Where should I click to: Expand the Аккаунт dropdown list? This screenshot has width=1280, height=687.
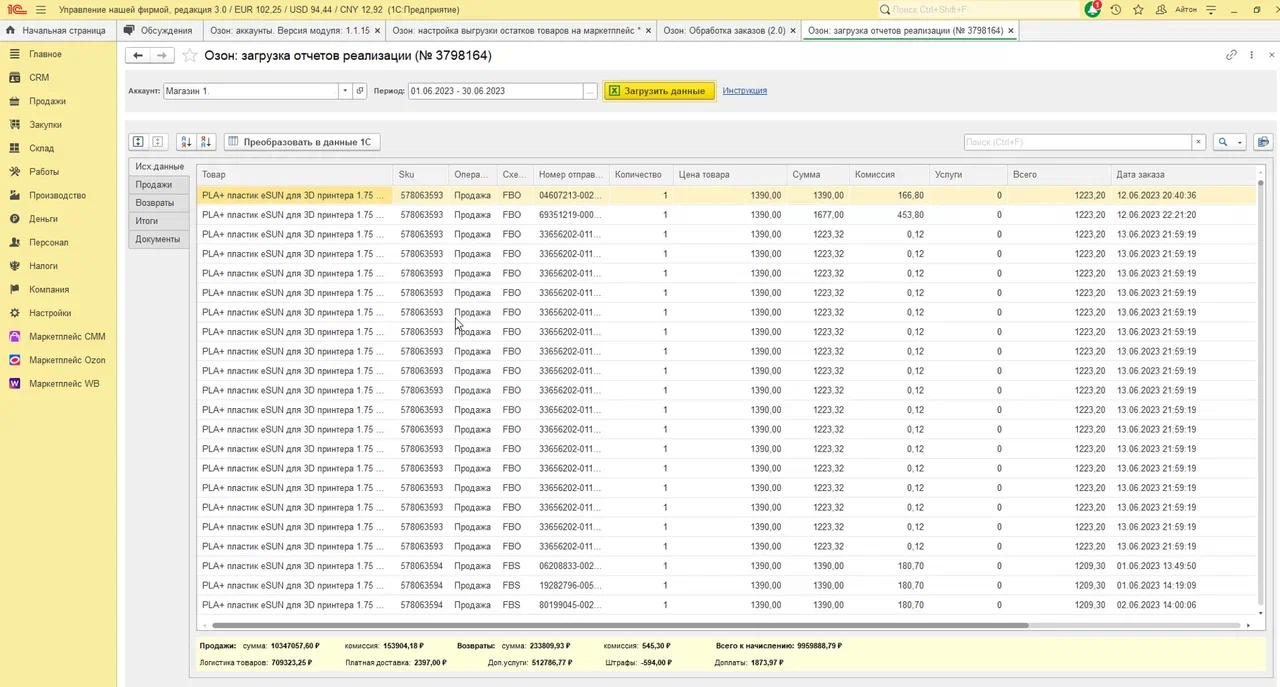pyautogui.click(x=345, y=91)
